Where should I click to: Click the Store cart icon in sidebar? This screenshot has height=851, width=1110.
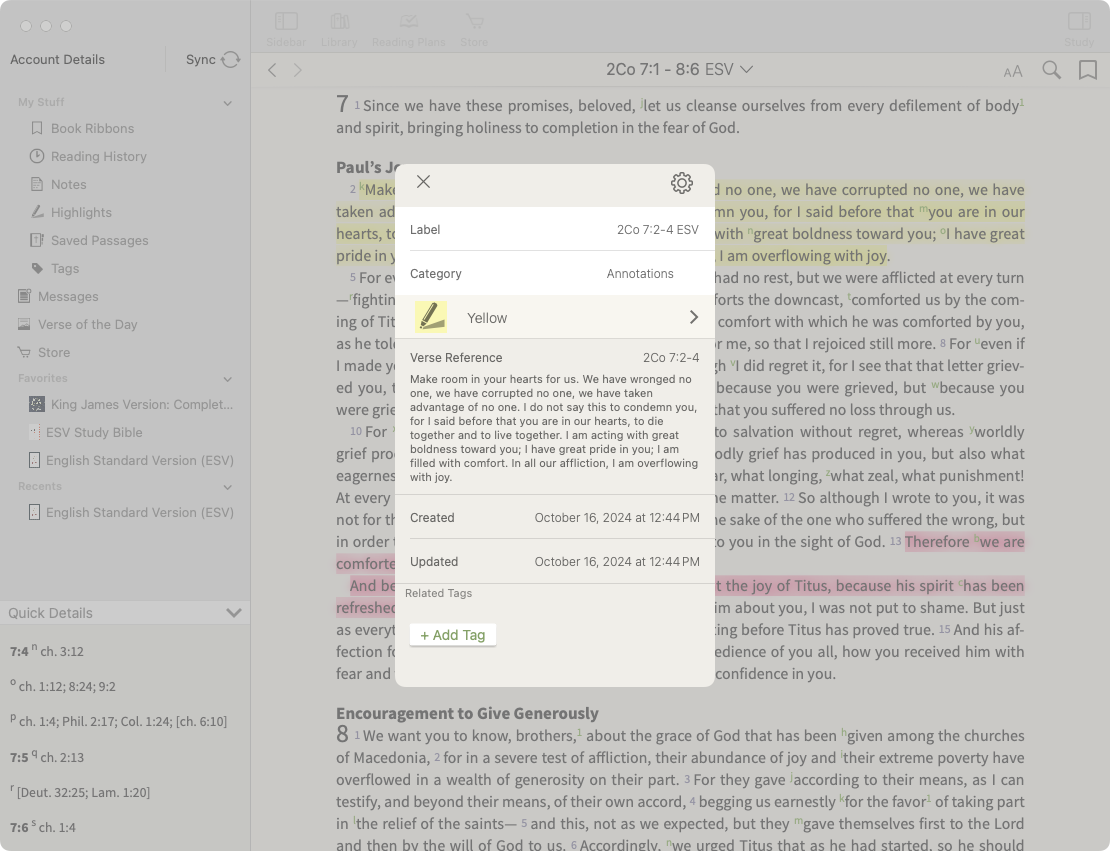[x=24, y=352]
